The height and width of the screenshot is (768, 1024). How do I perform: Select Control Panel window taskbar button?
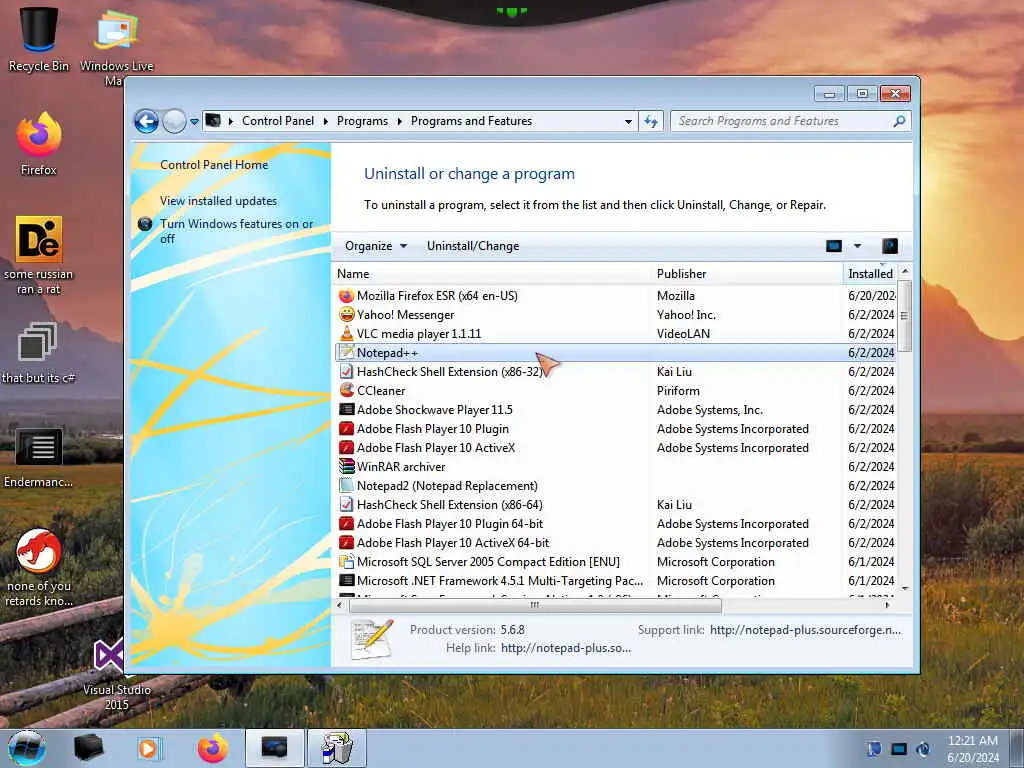[274, 748]
